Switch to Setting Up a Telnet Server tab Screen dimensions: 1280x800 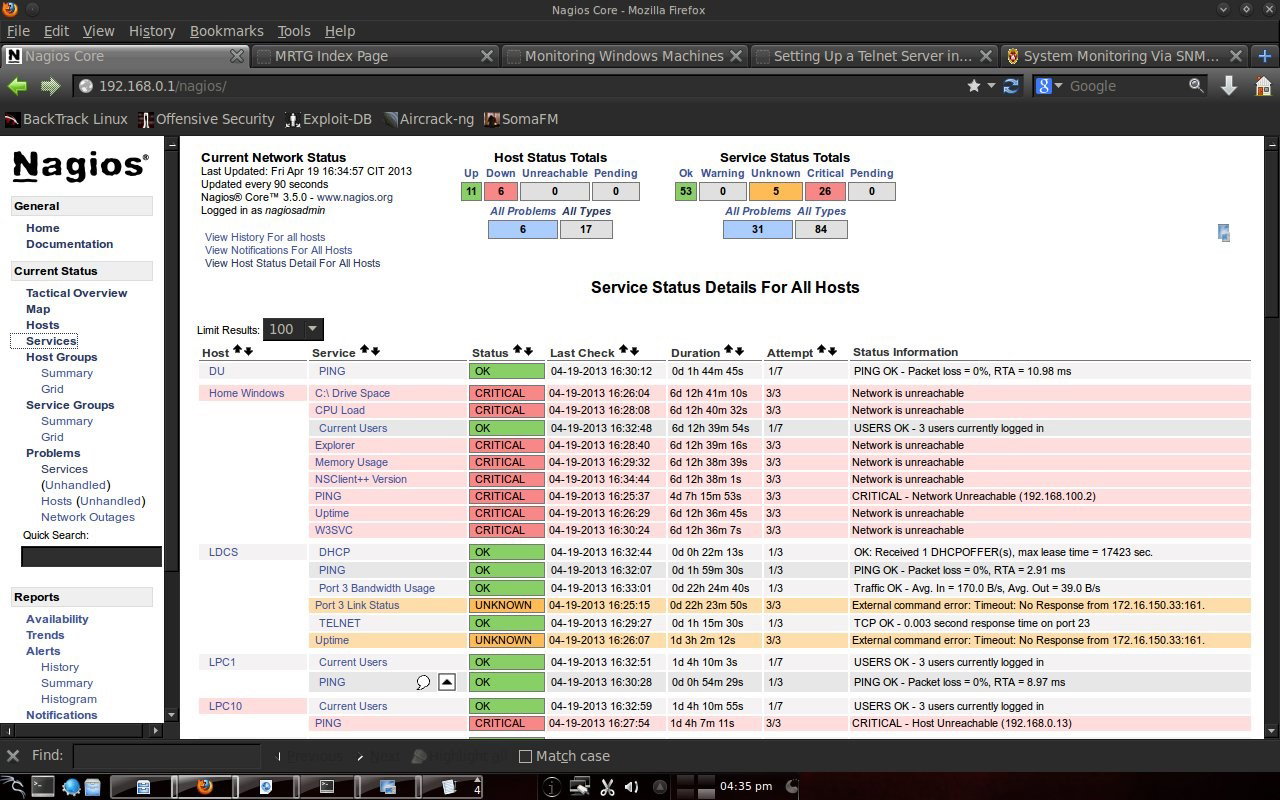click(873, 56)
